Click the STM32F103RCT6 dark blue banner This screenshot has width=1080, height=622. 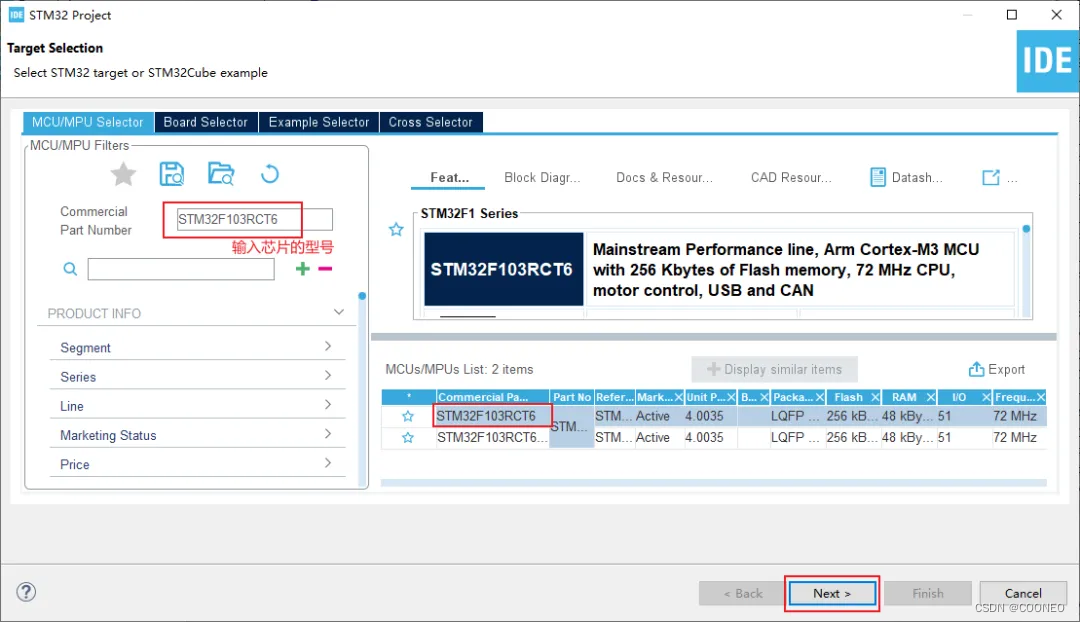(x=503, y=269)
